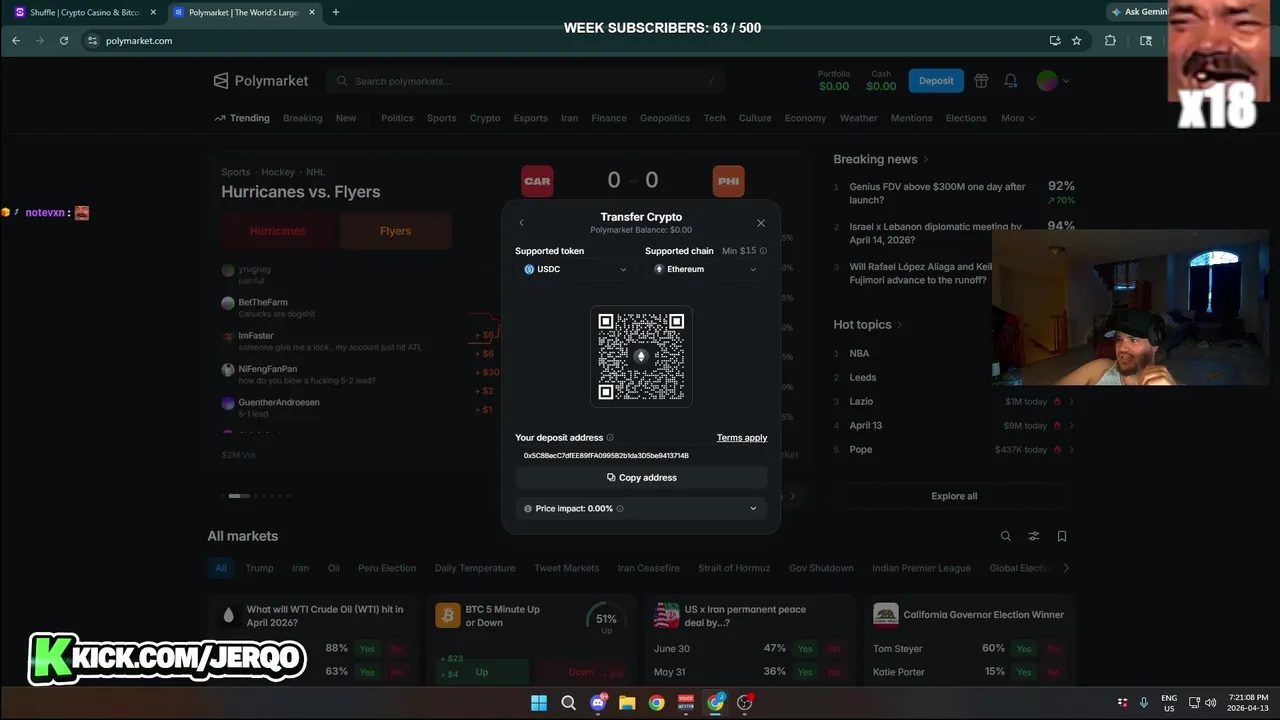The width and height of the screenshot is (1280, 720).
Task: Click the Polymarket logo
Action: click(x=261, y=81)
